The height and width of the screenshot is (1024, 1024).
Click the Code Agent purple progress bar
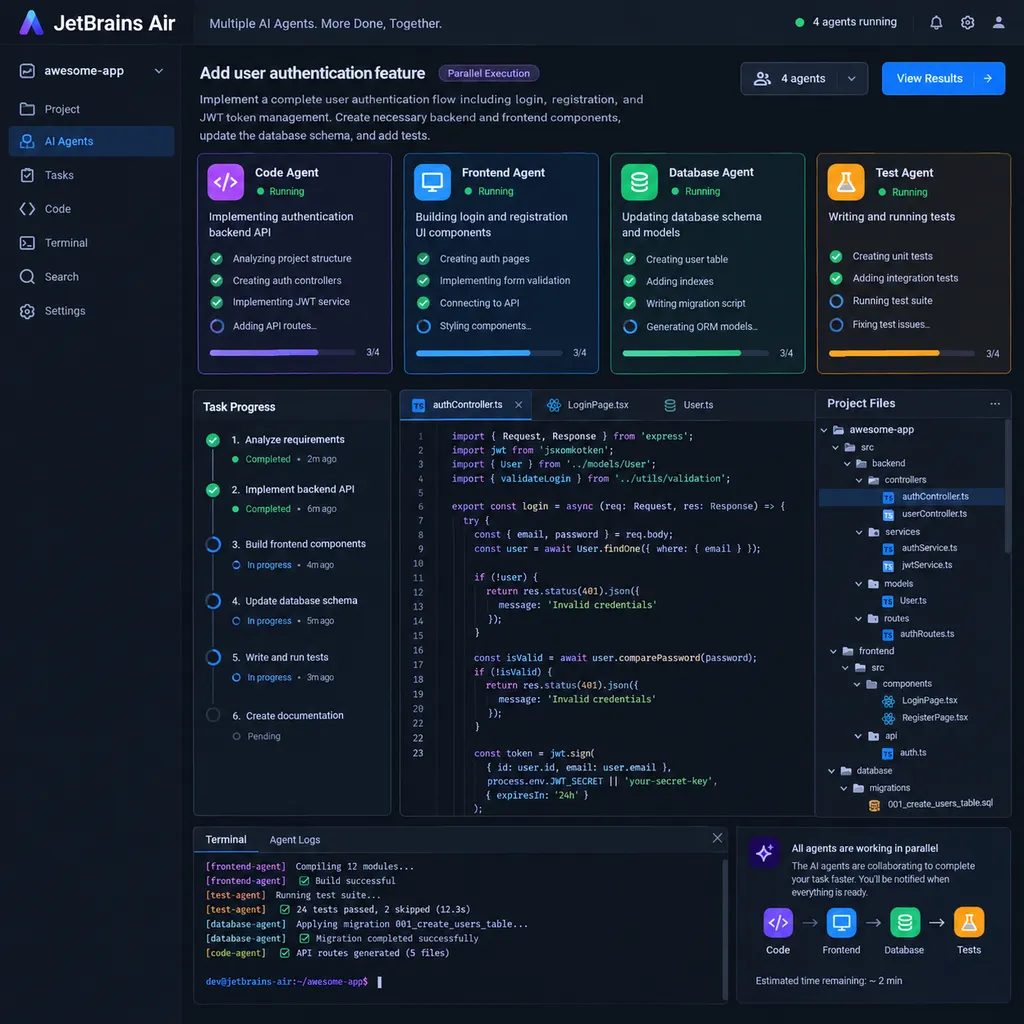(x=282, y=353)
